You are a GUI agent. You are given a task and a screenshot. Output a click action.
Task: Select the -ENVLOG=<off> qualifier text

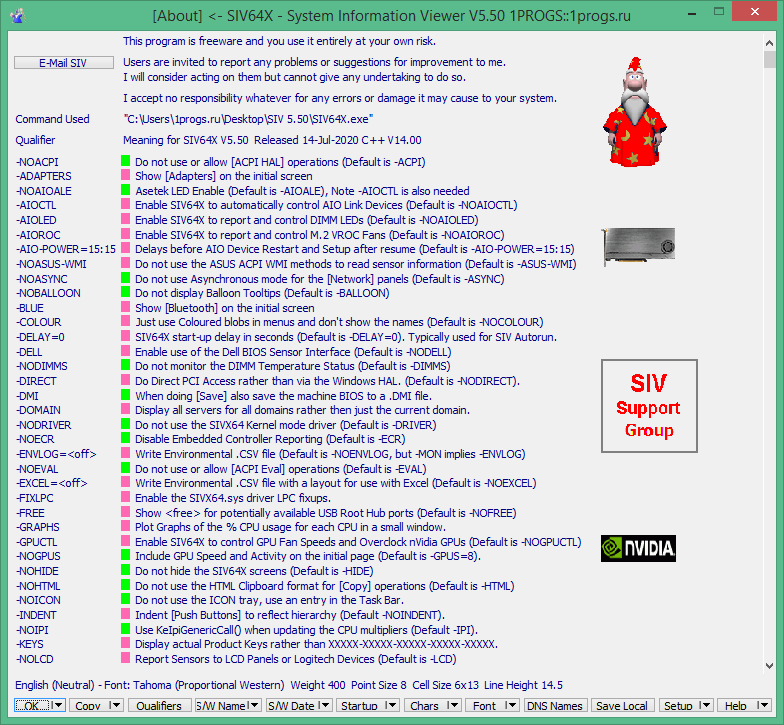pos(56,454)
